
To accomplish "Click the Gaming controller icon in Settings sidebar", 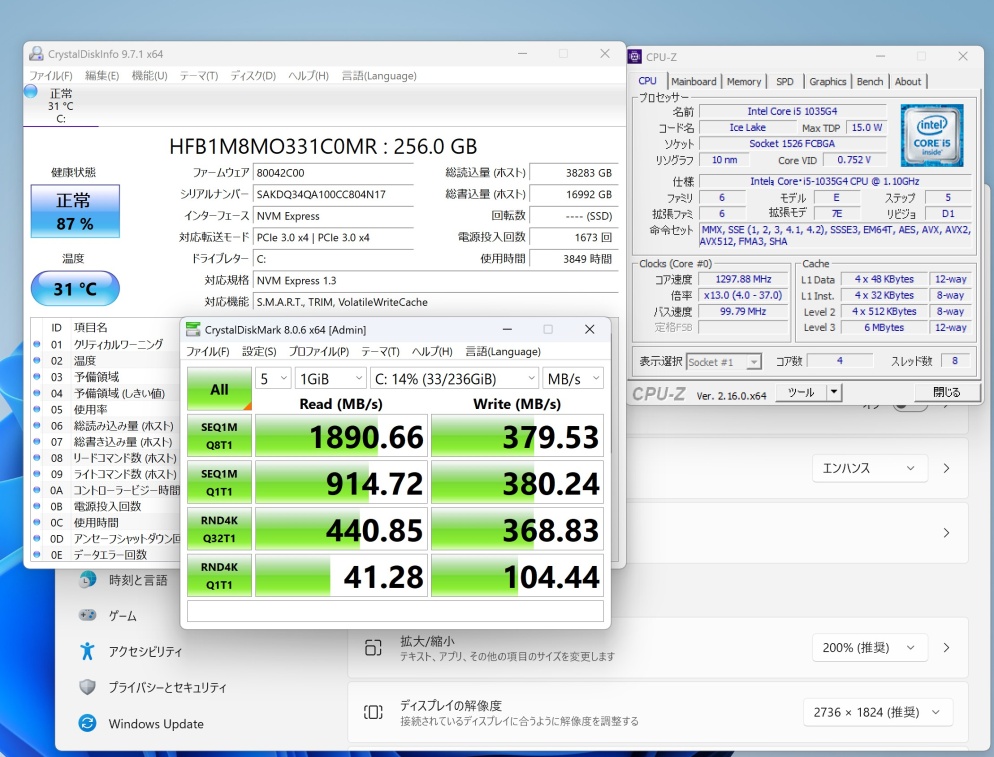I will 88,616.
